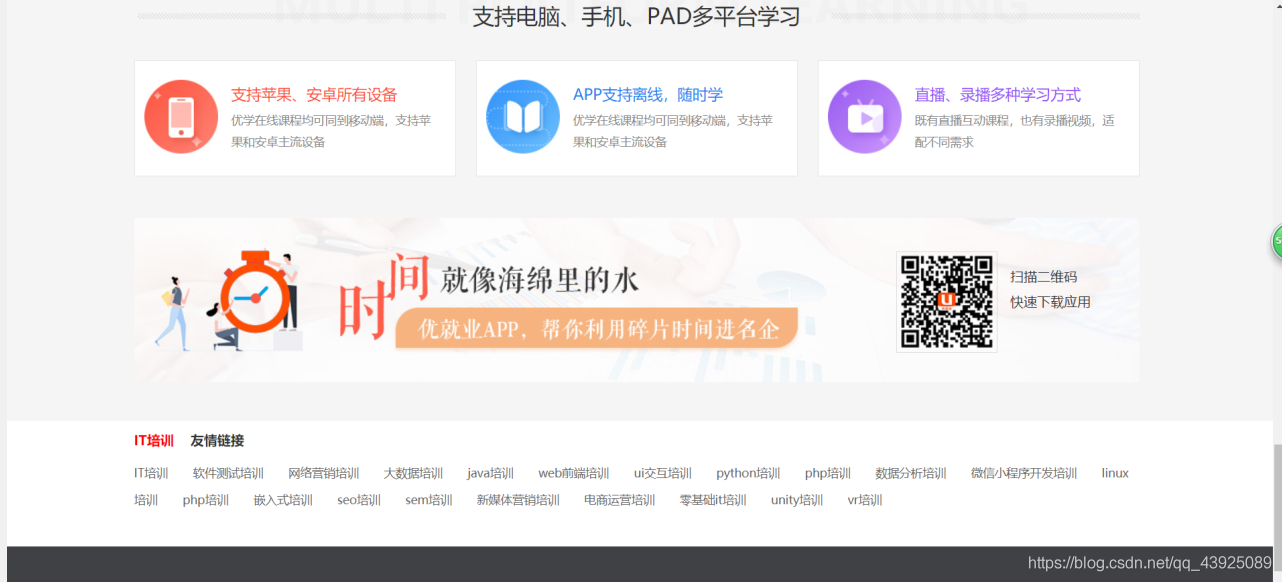The width and height of the screenshot is (1282, 582).
Task: Click the red mobile phone icon
Action: pos(181,117)
